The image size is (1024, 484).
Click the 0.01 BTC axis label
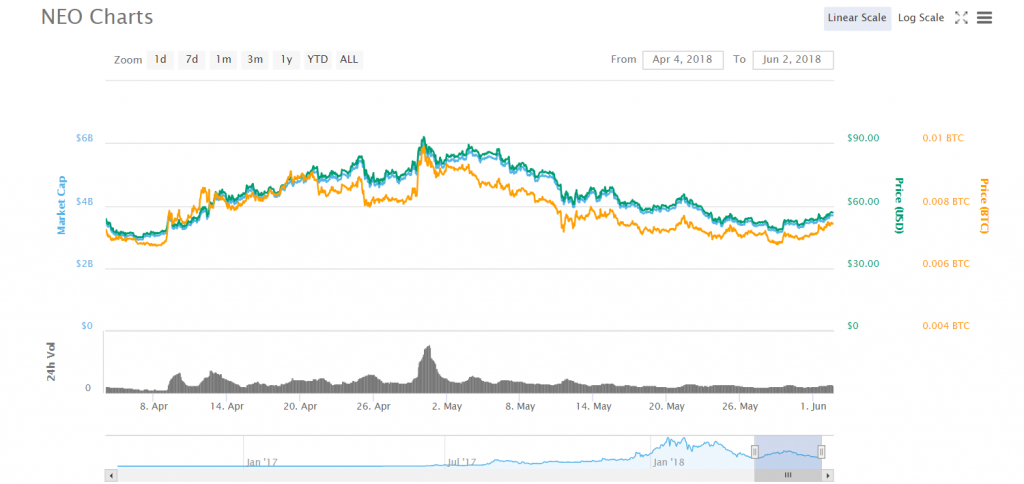pyautogui.click(x=942, y=138)
